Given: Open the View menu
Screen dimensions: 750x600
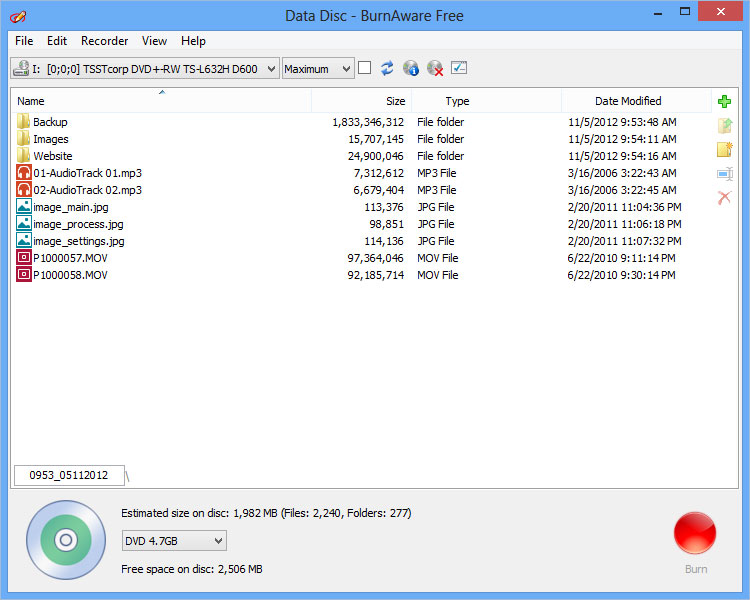Looking at the screenshot, I should [x=154, y=41].
